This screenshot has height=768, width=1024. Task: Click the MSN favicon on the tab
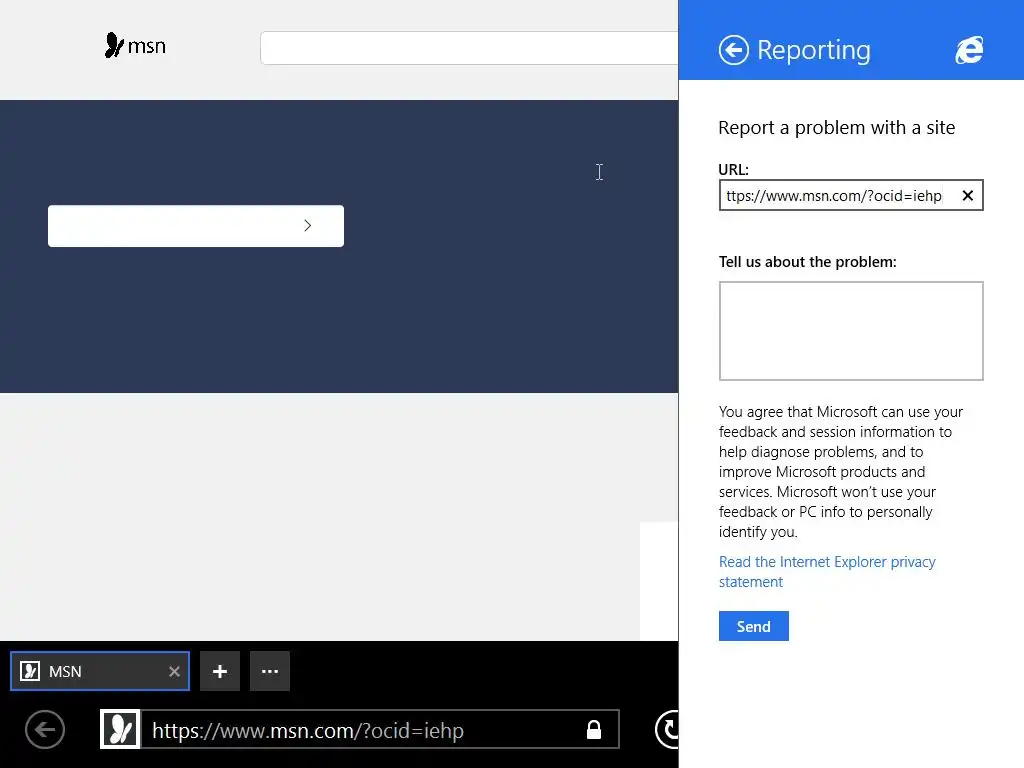coord(30,671)
